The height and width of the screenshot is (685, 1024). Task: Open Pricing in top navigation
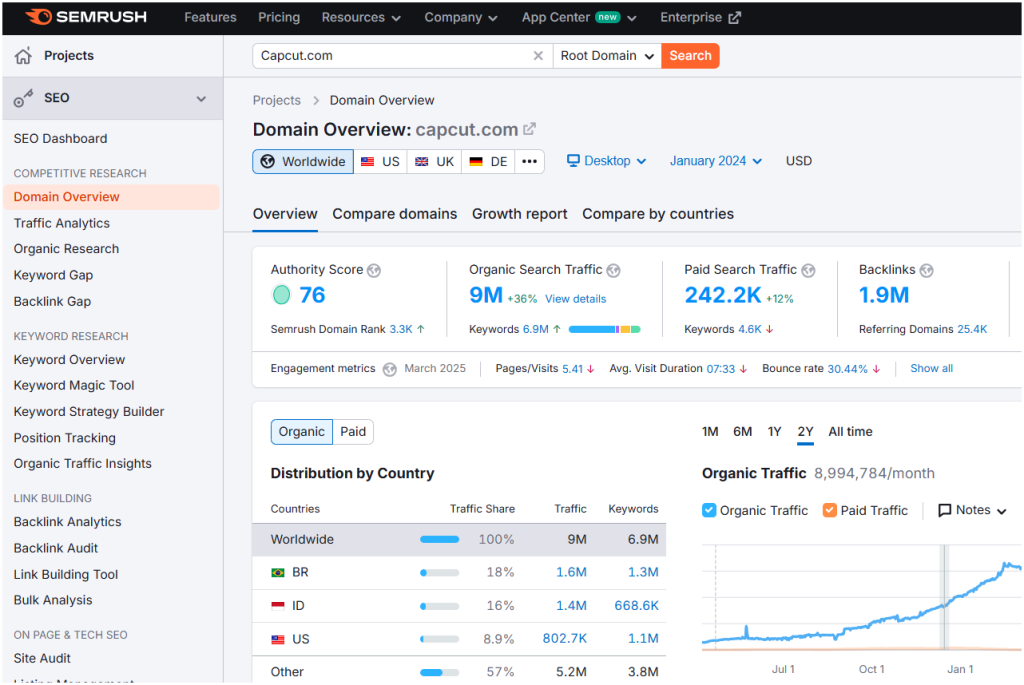pos(279,18)
